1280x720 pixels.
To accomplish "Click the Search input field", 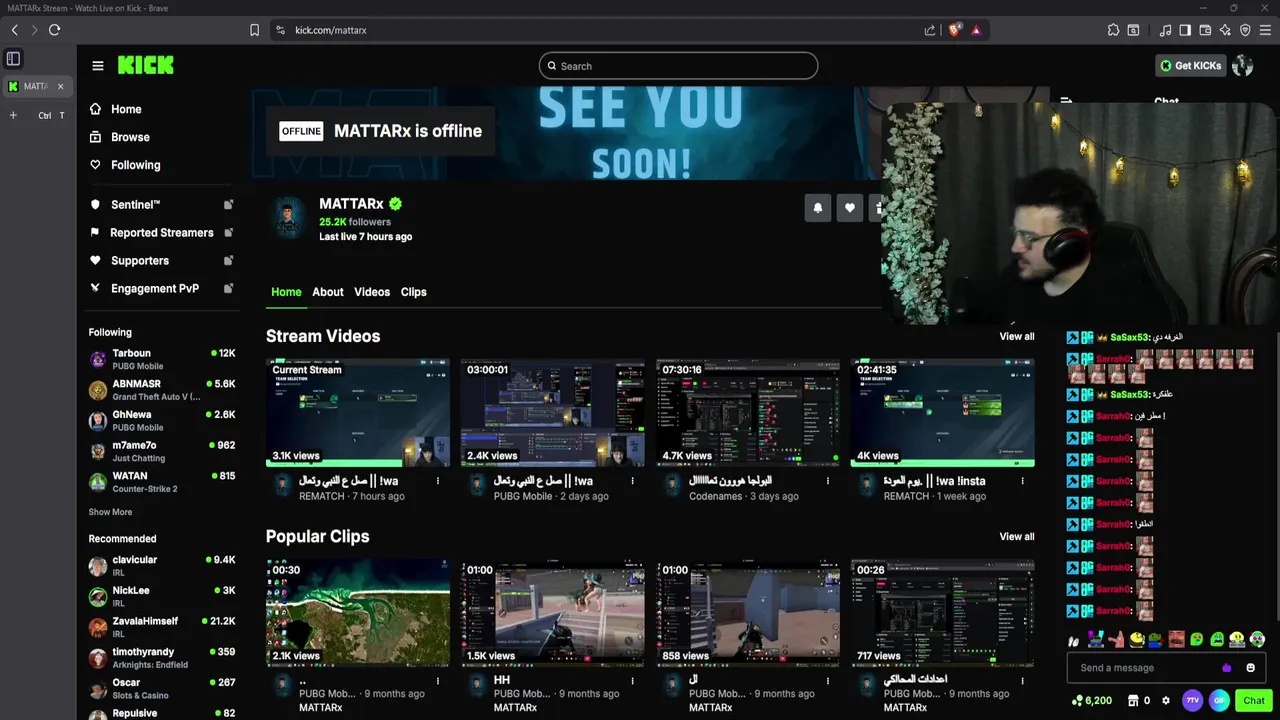I will coord(678,66).
